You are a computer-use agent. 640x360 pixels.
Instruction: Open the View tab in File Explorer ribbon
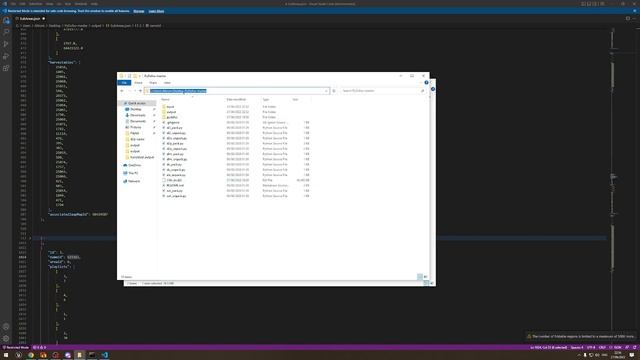(x=167, y=82)
